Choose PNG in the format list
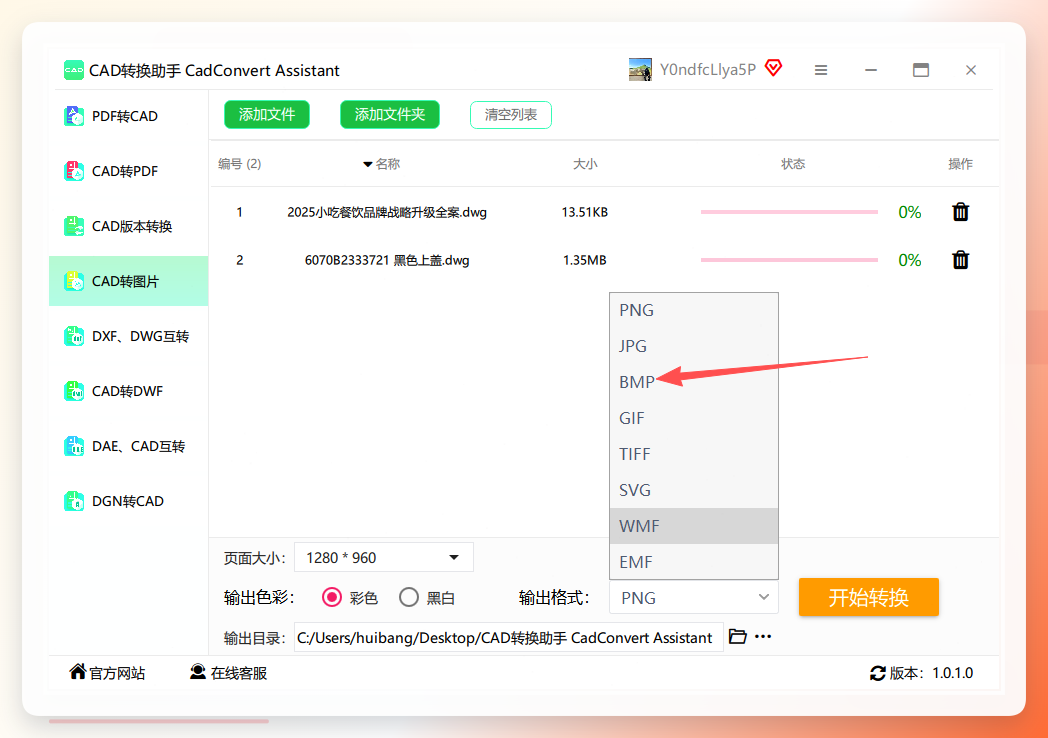1048x738 pixels. [x=694, y=310]
